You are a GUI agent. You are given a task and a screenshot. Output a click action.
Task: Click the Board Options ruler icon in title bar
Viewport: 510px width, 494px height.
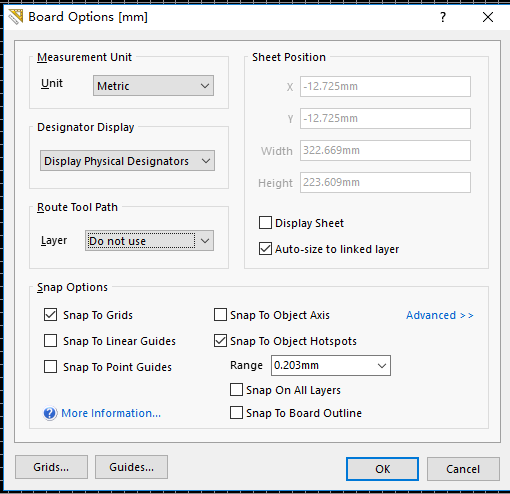15,17
